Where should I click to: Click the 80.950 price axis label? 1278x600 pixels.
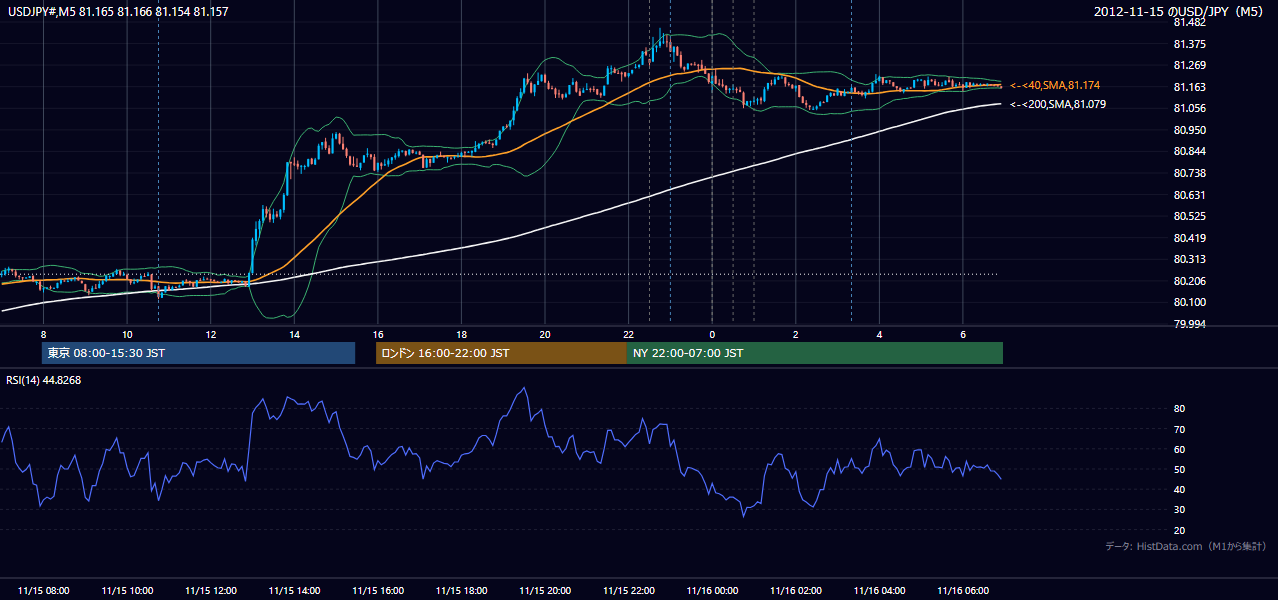[x=1190, y=130]
